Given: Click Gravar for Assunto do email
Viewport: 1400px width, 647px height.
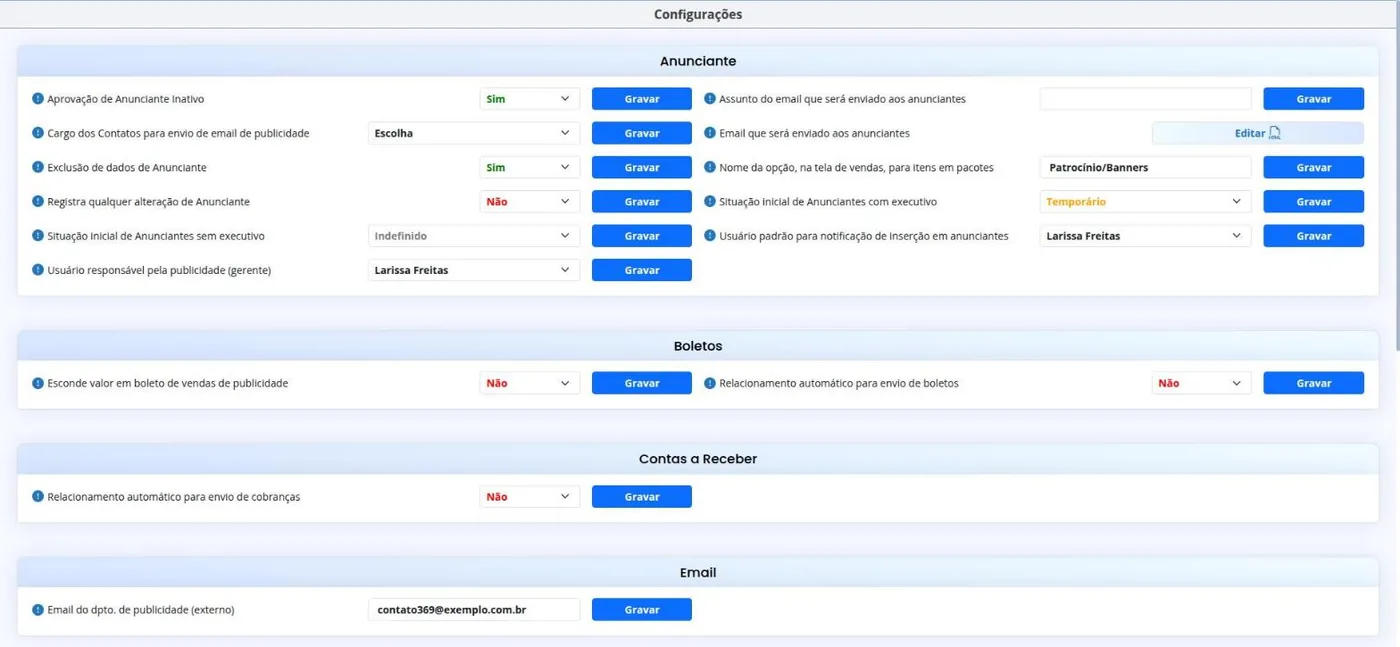Looking at the screenshot, I should 1314,99.
